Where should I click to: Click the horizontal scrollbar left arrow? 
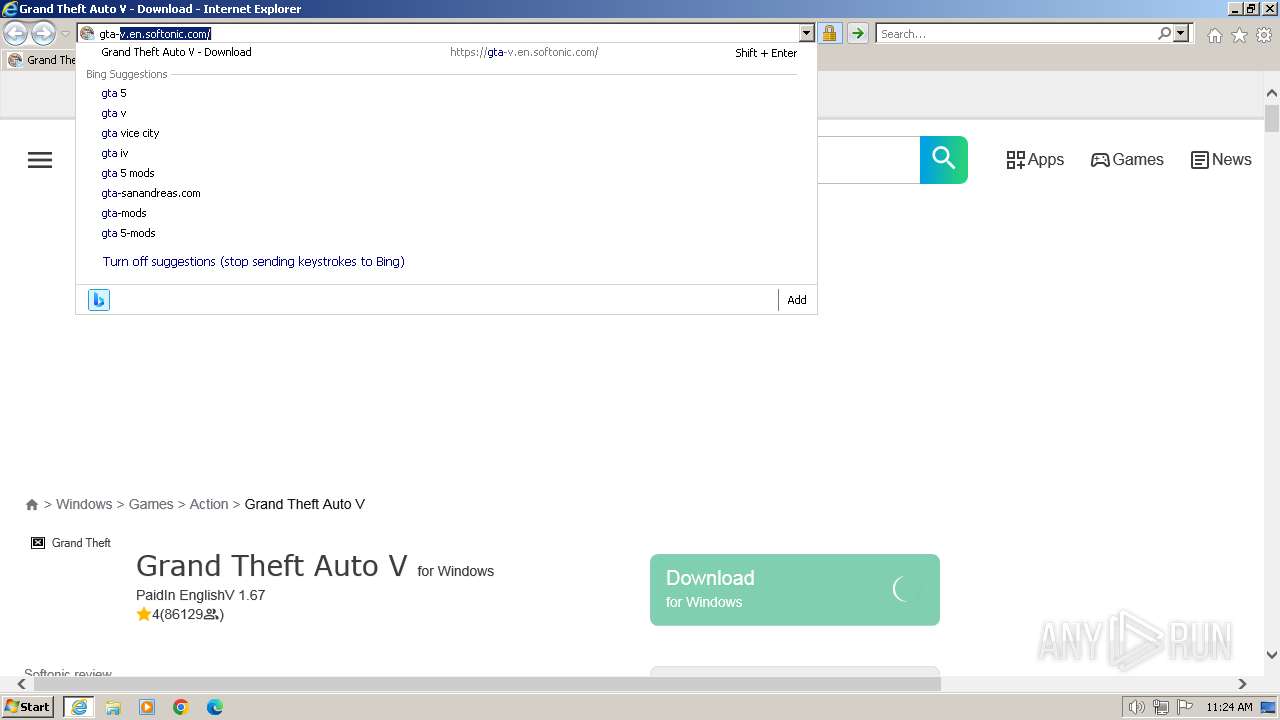22,684
